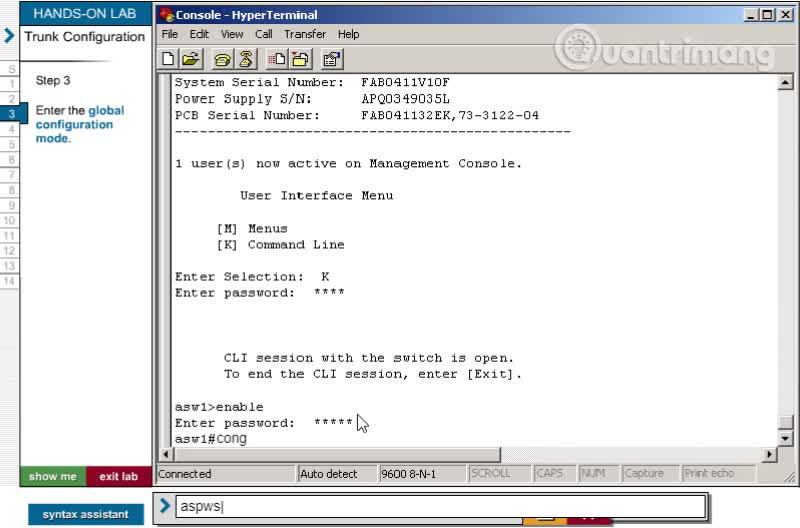Go to lab step 14
This screenshot has width=800, height=528.
pyautogui.click(x=10, y=281)
